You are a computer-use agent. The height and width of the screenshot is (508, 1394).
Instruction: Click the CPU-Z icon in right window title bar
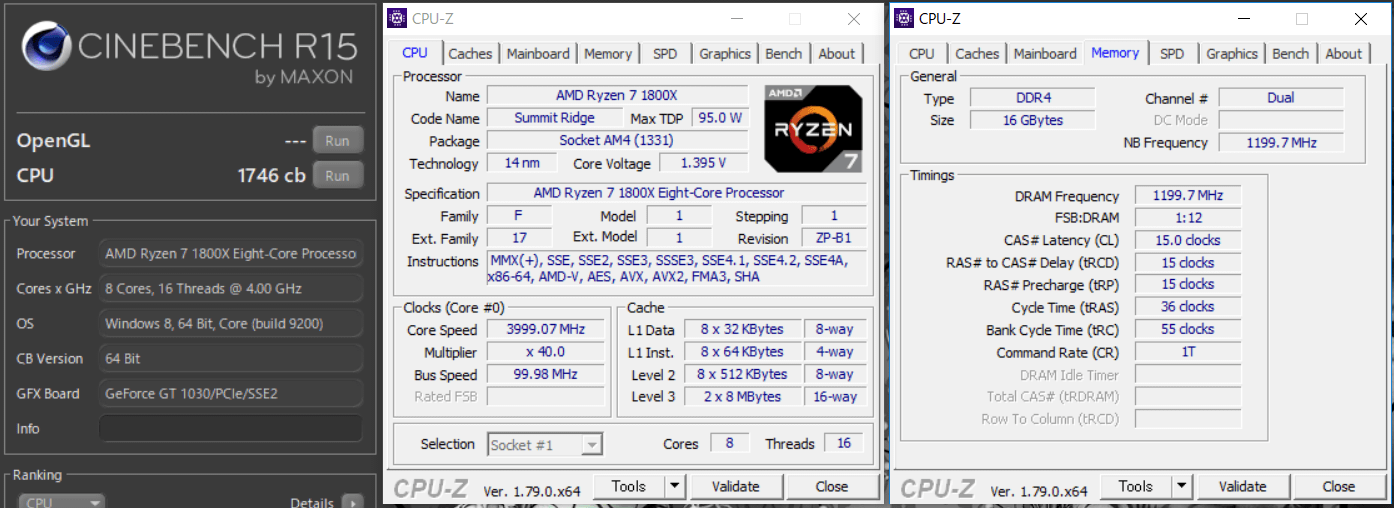(x=904, y=18)
